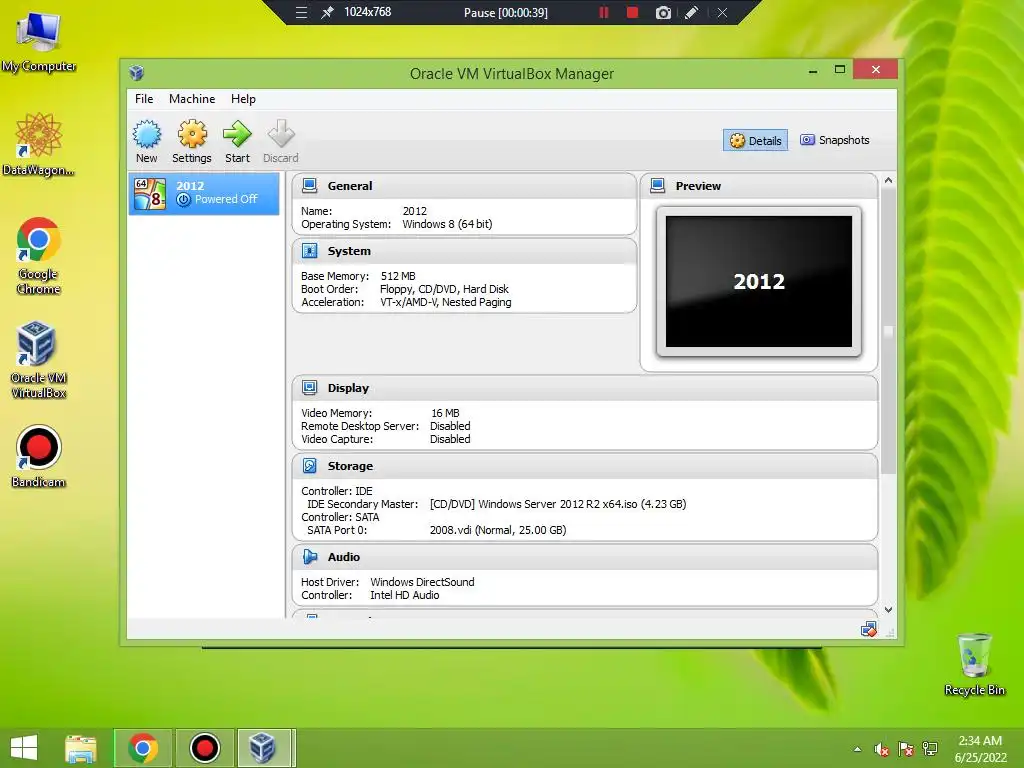Click Intel HD Audio controller text
Screen dimensions: 1024x768
(405, 595)
